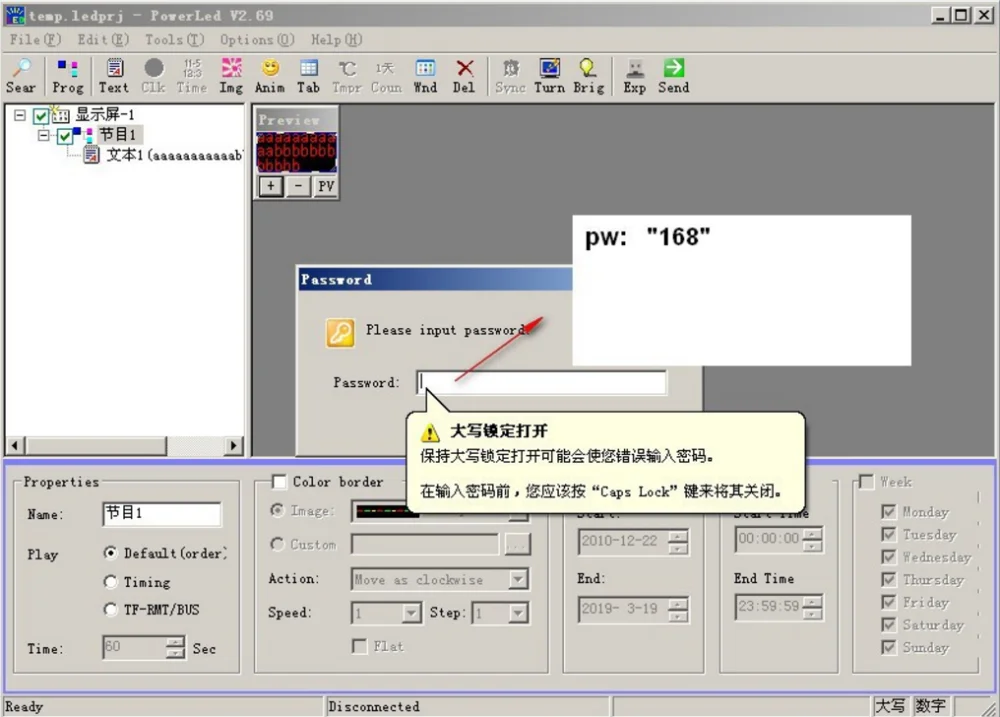Click the Img image tool
Screen dimensions: 1000x717
point(230,75)
